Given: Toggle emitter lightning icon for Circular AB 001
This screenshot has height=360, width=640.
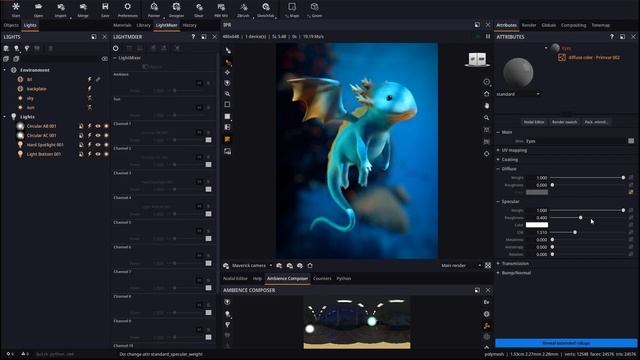Looking at the screenshot, I should tap(89, 126).
